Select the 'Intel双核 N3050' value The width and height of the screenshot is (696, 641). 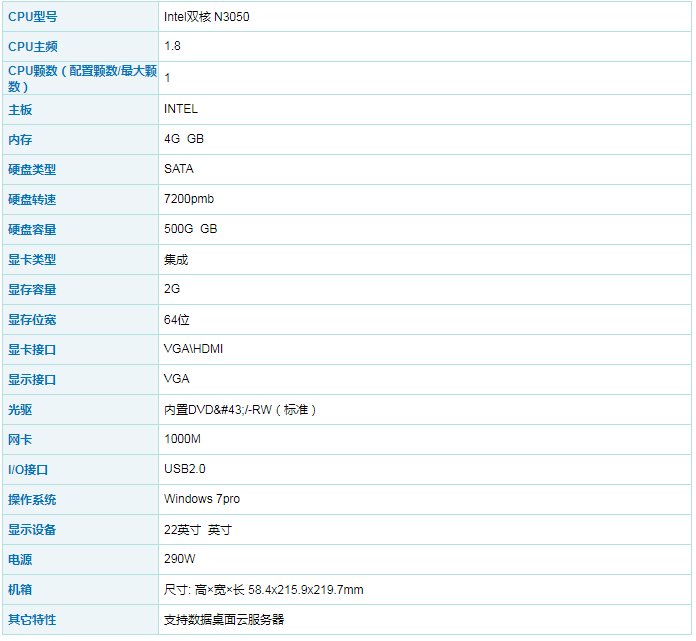click(206, 17)
